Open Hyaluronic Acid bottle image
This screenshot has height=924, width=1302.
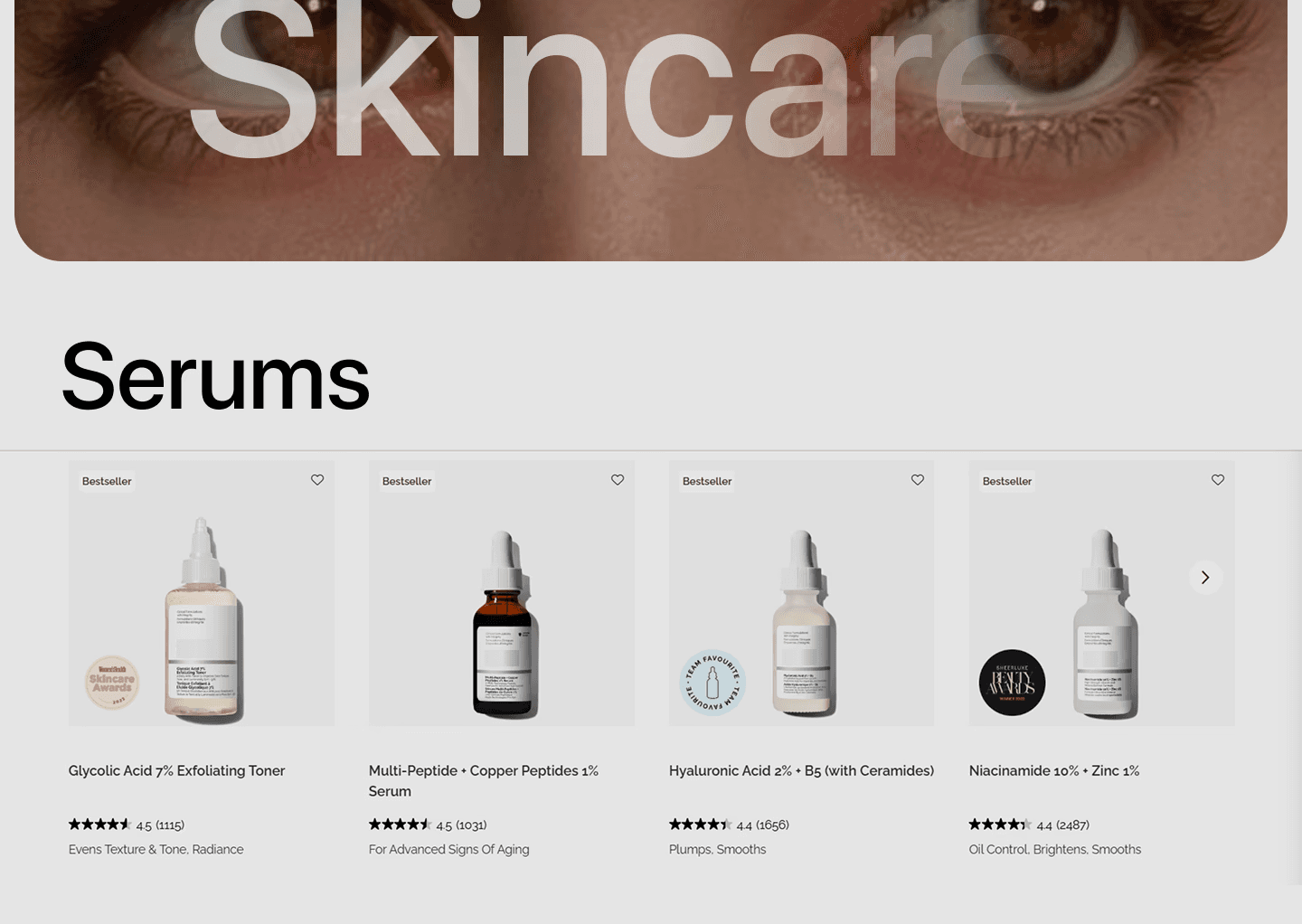click(802, 593)
